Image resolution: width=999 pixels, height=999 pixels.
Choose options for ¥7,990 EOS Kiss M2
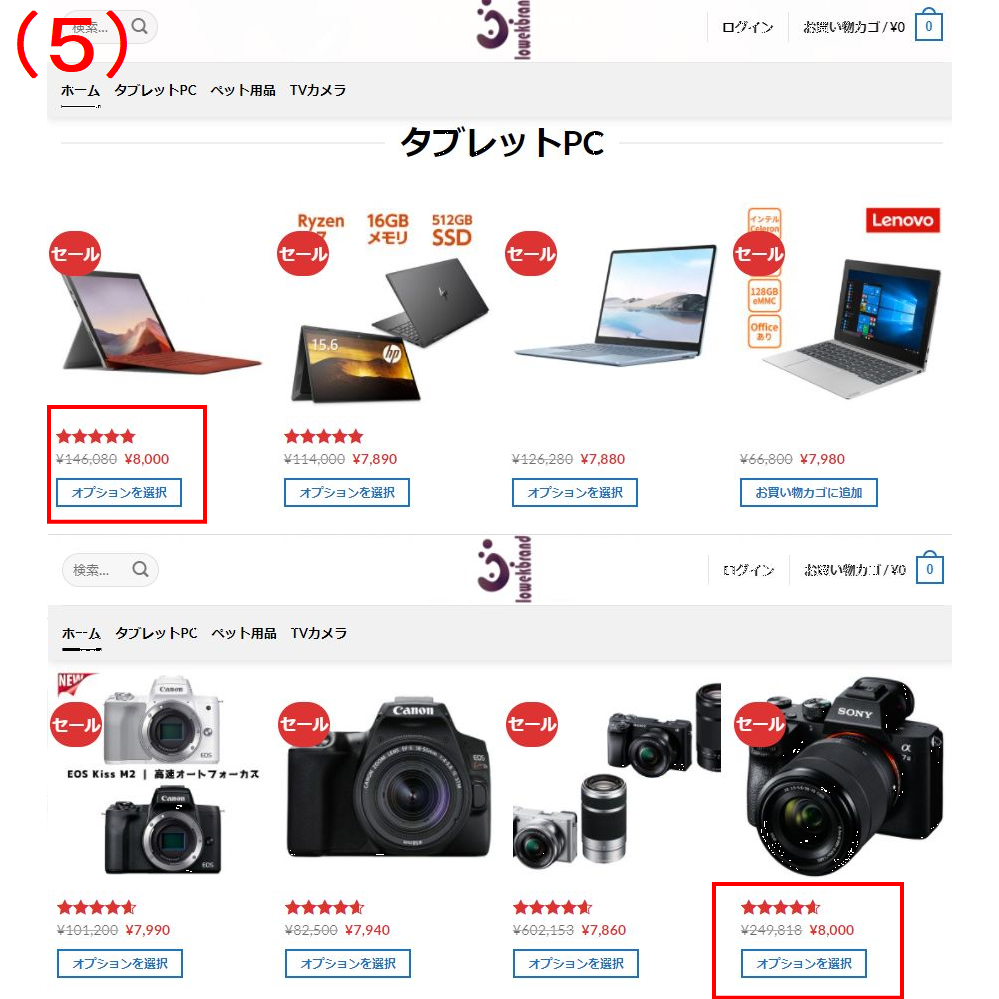click(120, 963)
